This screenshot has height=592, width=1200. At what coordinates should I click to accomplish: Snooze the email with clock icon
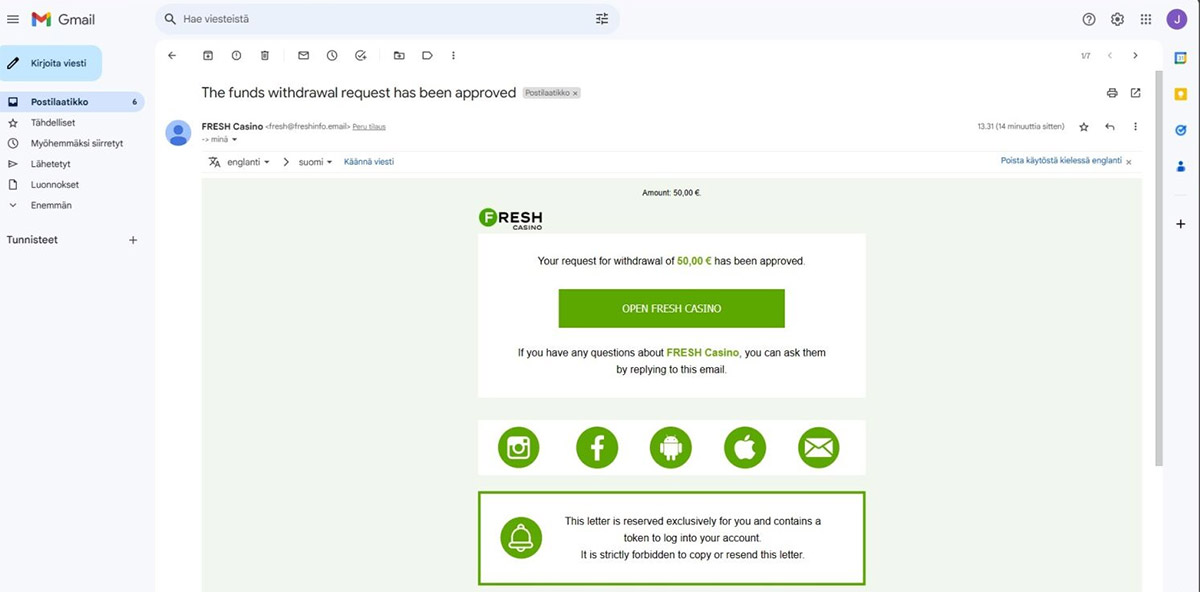tap(332, 56)
